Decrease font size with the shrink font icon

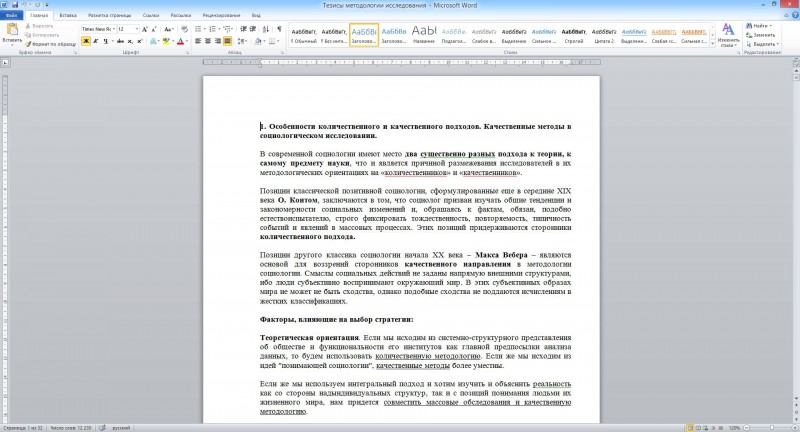[x=154, y=29]
